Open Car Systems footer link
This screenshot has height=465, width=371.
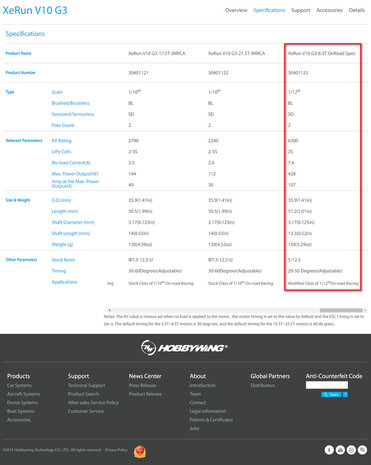[x=19, y=385]
